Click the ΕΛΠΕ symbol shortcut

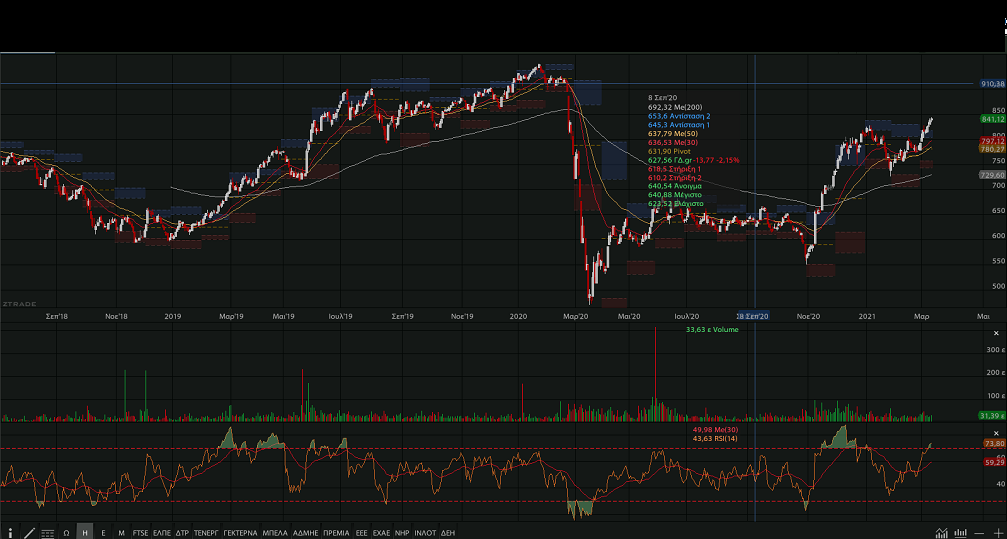click(x=162, y=532)
